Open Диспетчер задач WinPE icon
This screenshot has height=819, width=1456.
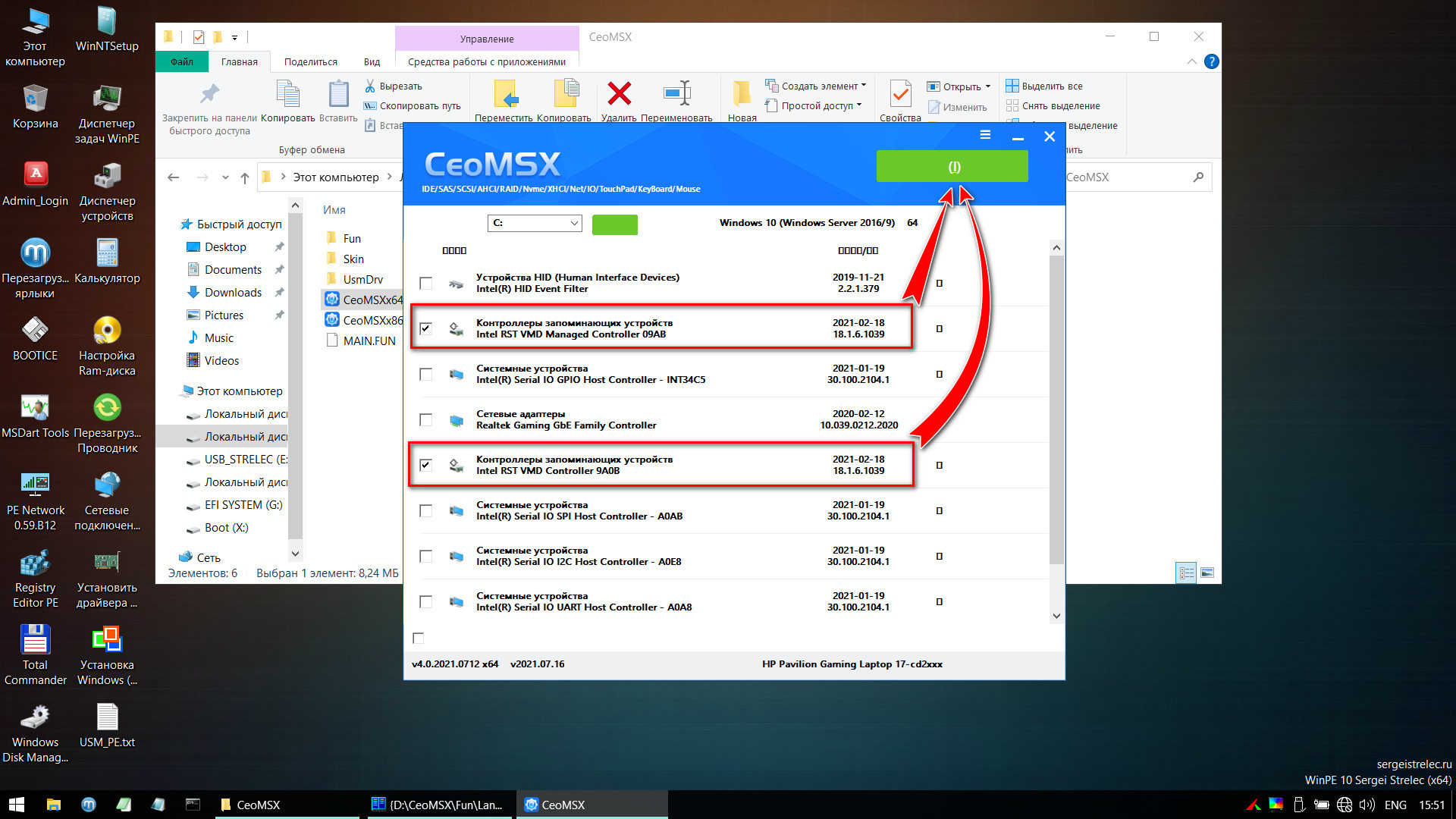(107, 115)
